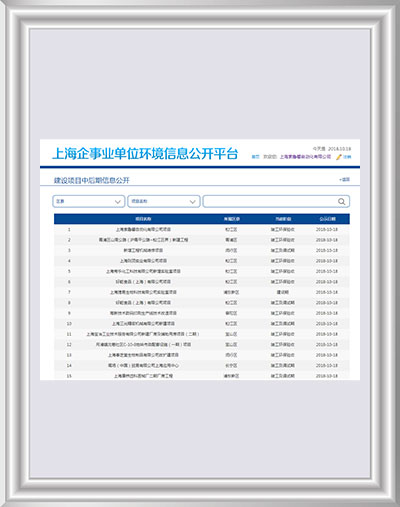Click the district column header
This screenshot has width=400, height=507.
pos(231,219)
